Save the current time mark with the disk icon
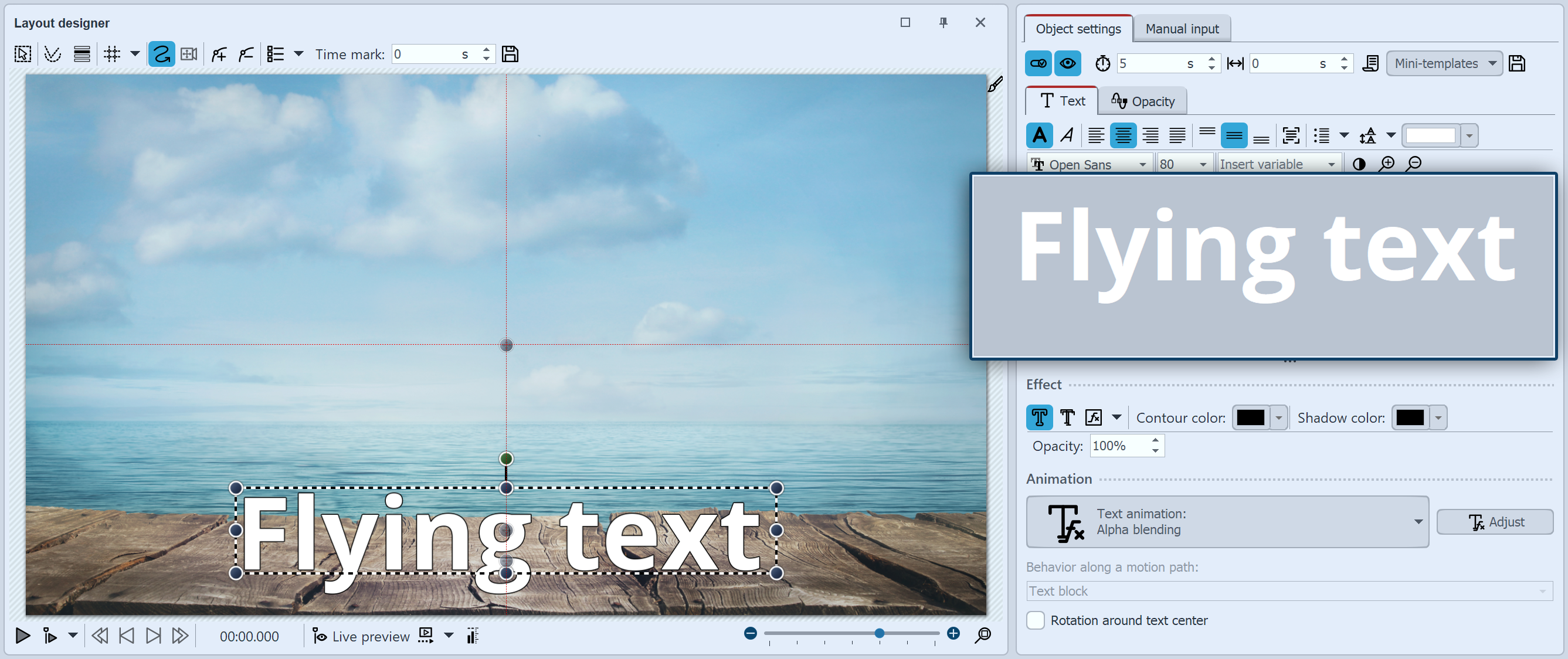 [x=510, y=53]
